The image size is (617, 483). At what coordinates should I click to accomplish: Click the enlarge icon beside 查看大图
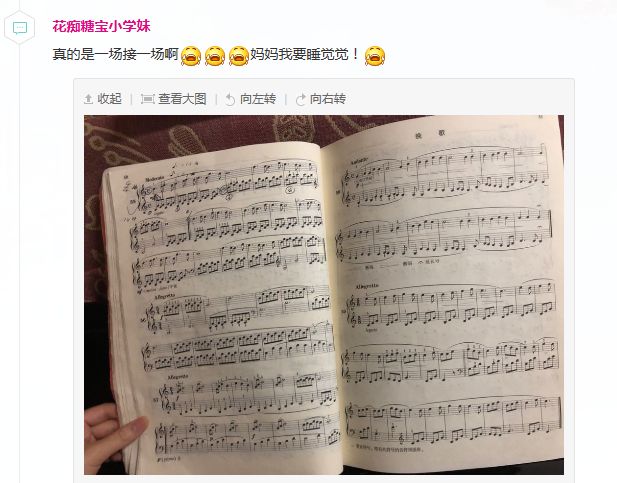click(x=148, y=99)
